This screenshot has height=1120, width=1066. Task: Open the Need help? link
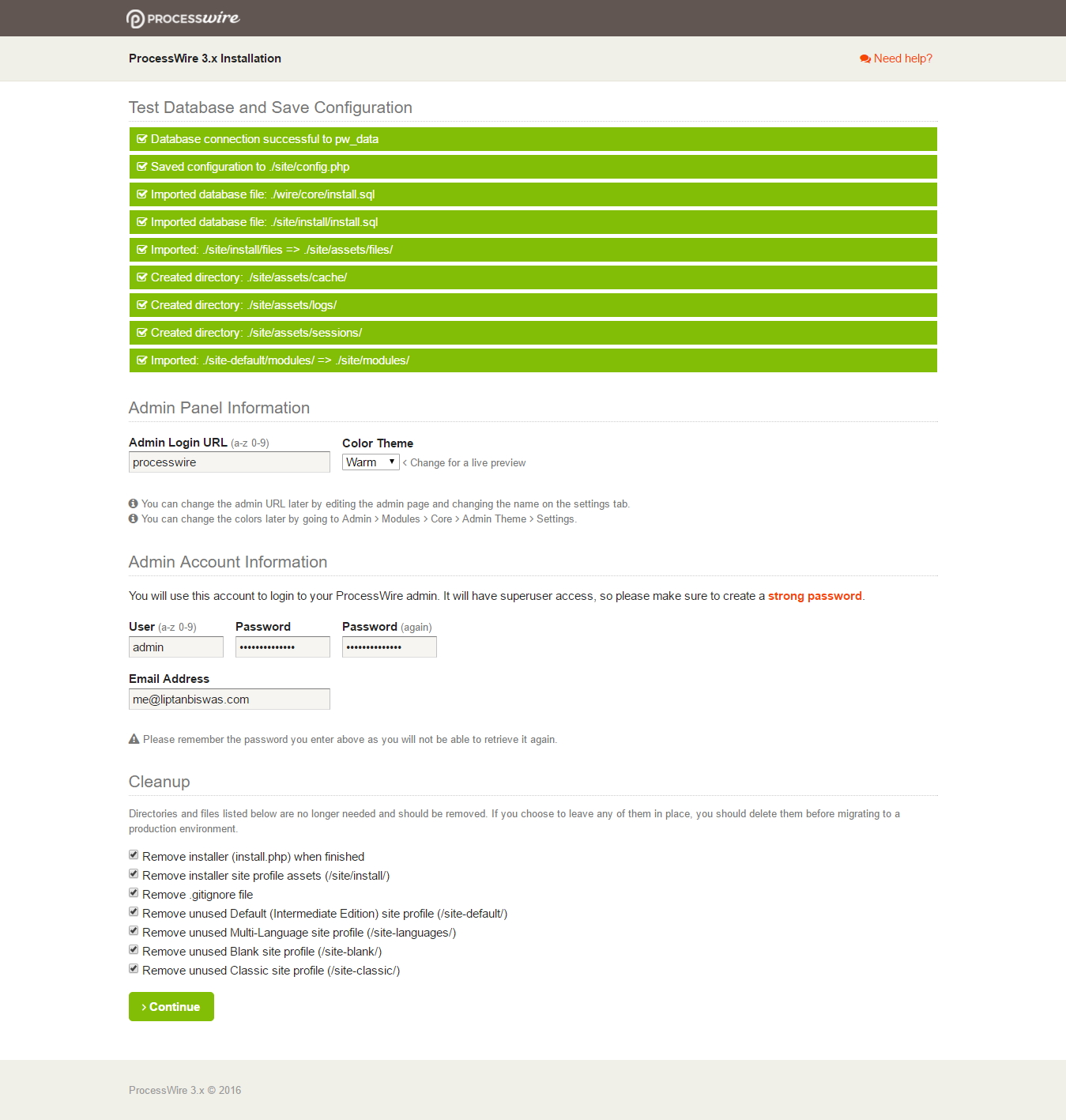click(x=896, y=58)
